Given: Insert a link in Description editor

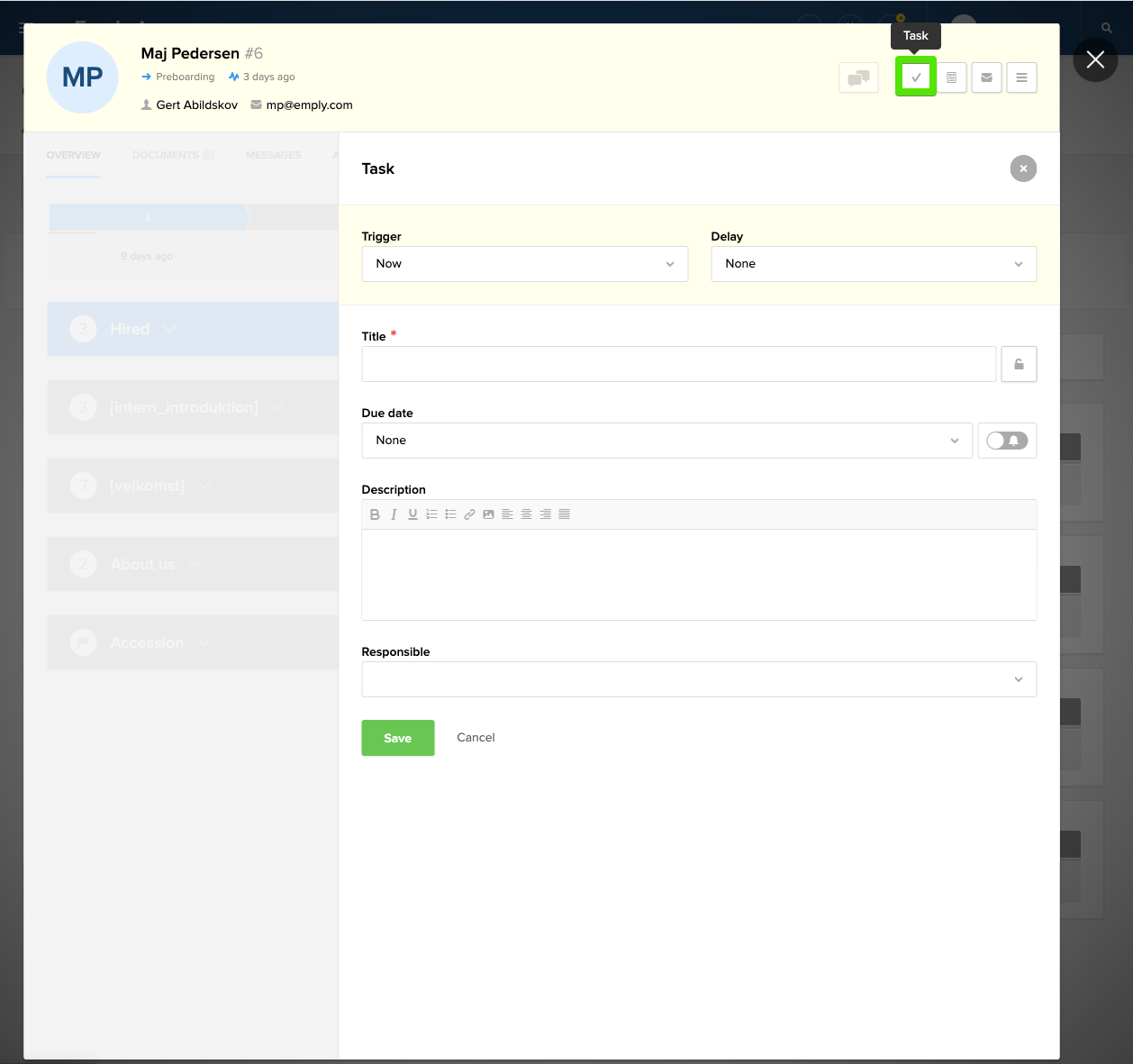Looking at the screenshot, I should coord(469,514).
